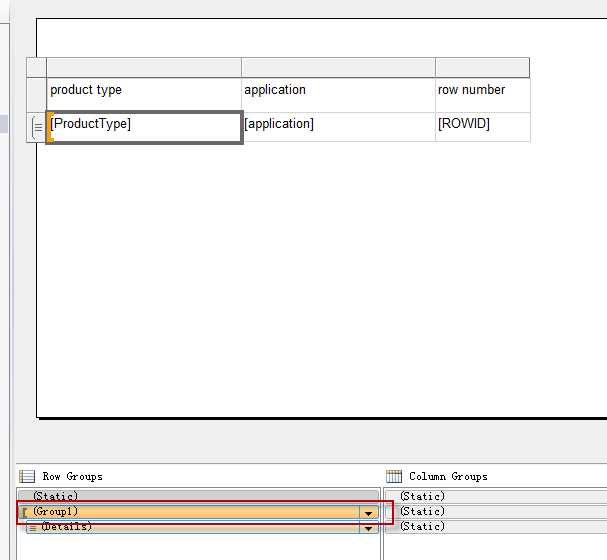The image size is (607, 560).
Task: Select the second (Static) column group
Action: pyautogui.click(x=496, y=512)
